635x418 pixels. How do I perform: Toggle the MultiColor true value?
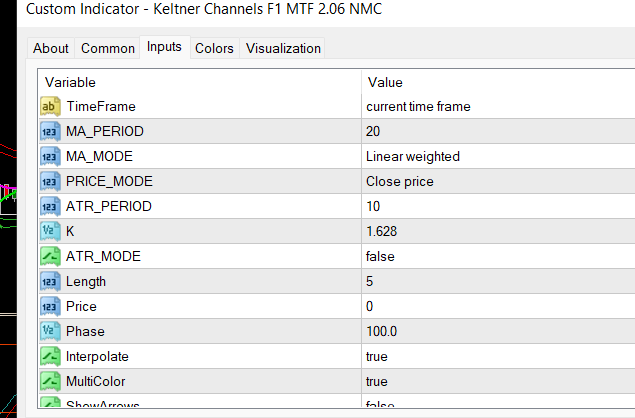(377, 381)
